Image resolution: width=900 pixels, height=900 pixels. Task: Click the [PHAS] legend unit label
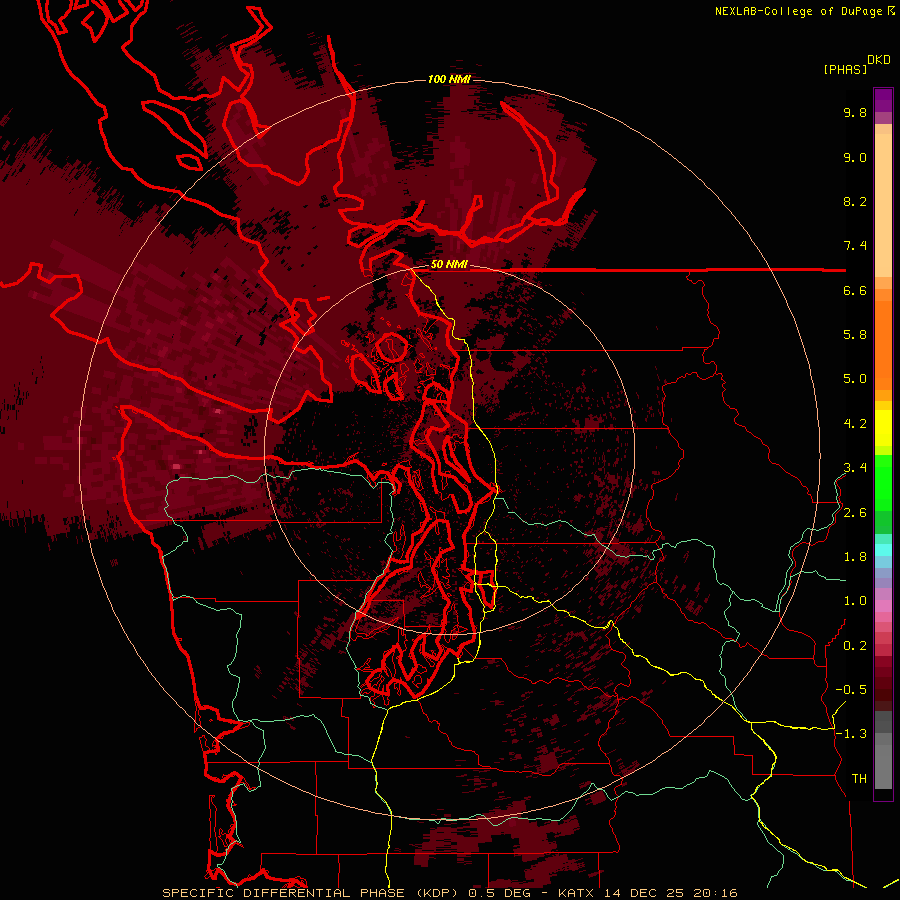845,70
